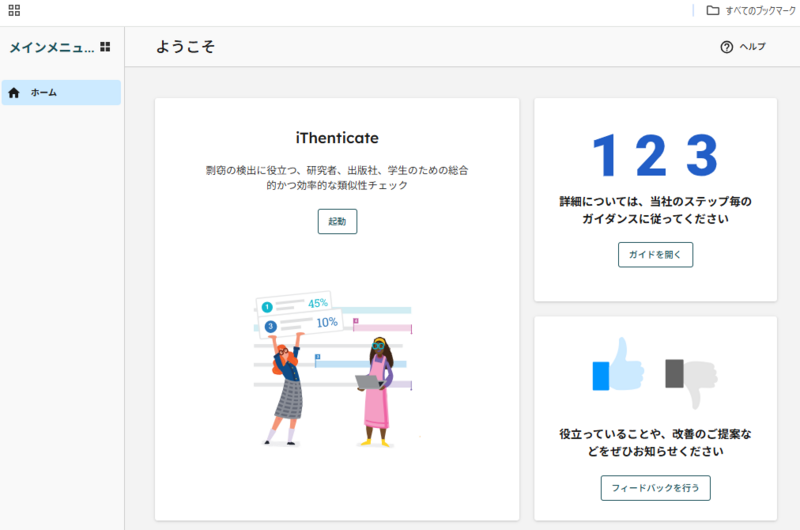Click the browser apps grid icon
Screen dimensions: 800x530
click(x=14, y=10)
